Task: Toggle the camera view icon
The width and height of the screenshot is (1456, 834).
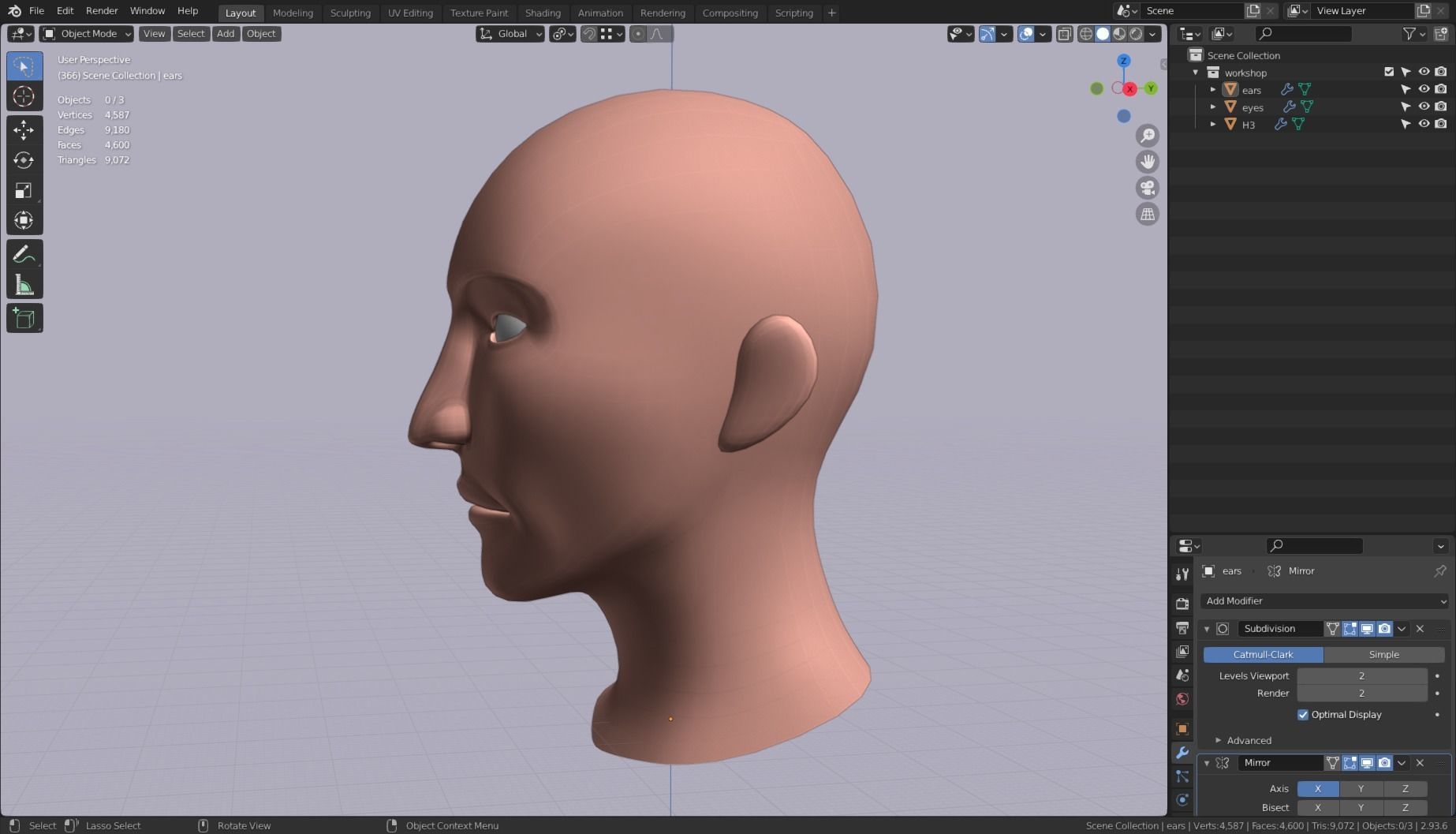Action: coord(1148,188)
